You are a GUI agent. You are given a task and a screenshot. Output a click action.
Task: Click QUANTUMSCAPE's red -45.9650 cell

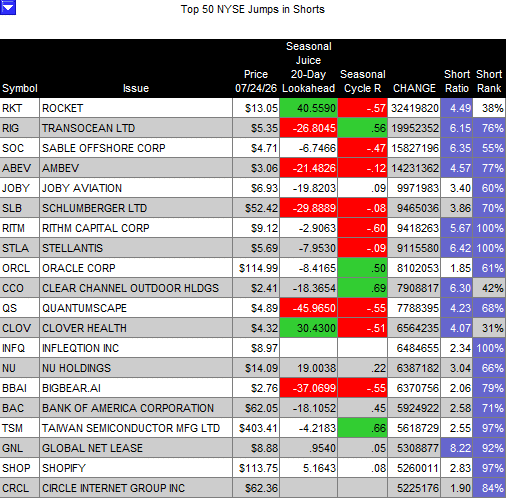(x=309, y=308)
